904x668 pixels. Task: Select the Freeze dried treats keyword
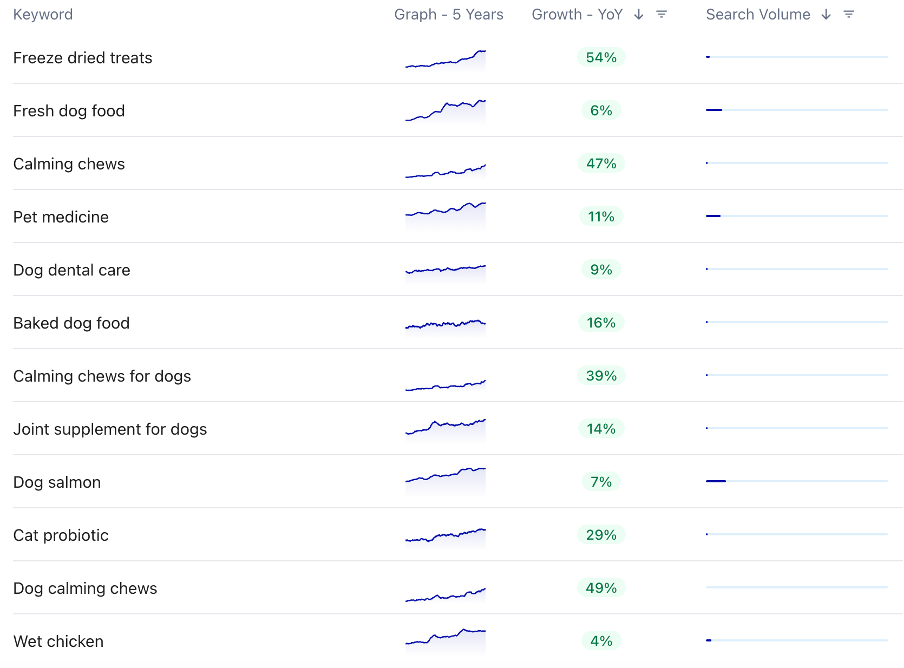pyautogui.click(x=82, y=58)
